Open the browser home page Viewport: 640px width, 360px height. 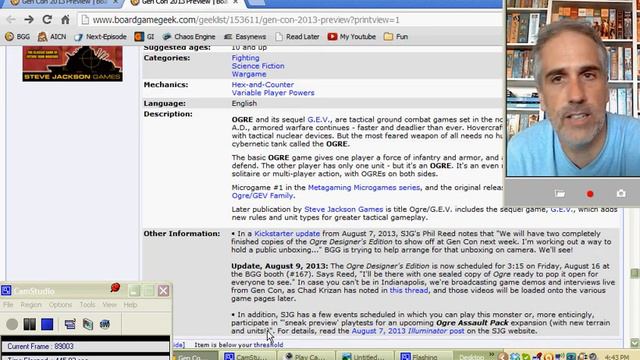(x=65, y=20)
